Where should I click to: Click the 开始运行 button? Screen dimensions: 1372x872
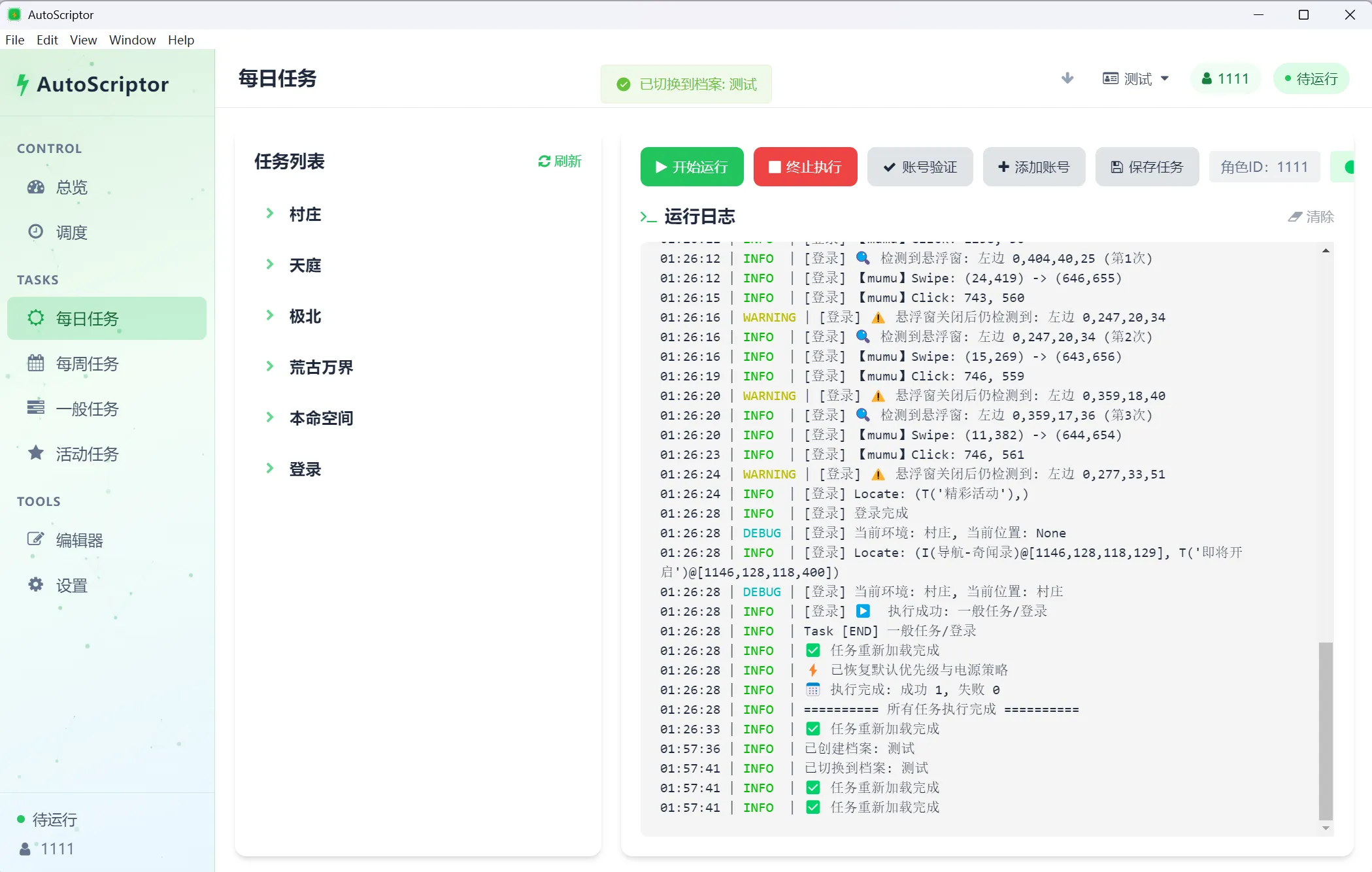pos(692,167)
